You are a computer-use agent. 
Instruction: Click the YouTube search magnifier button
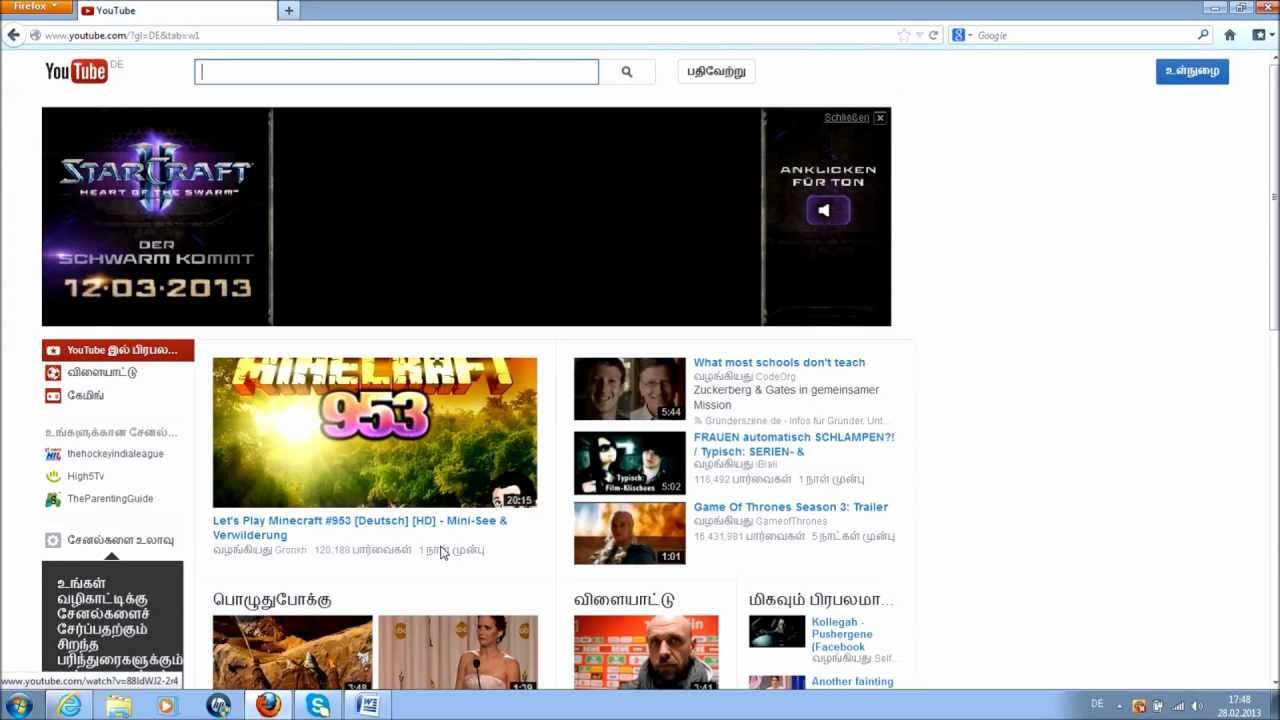click(x=627, y=72)
